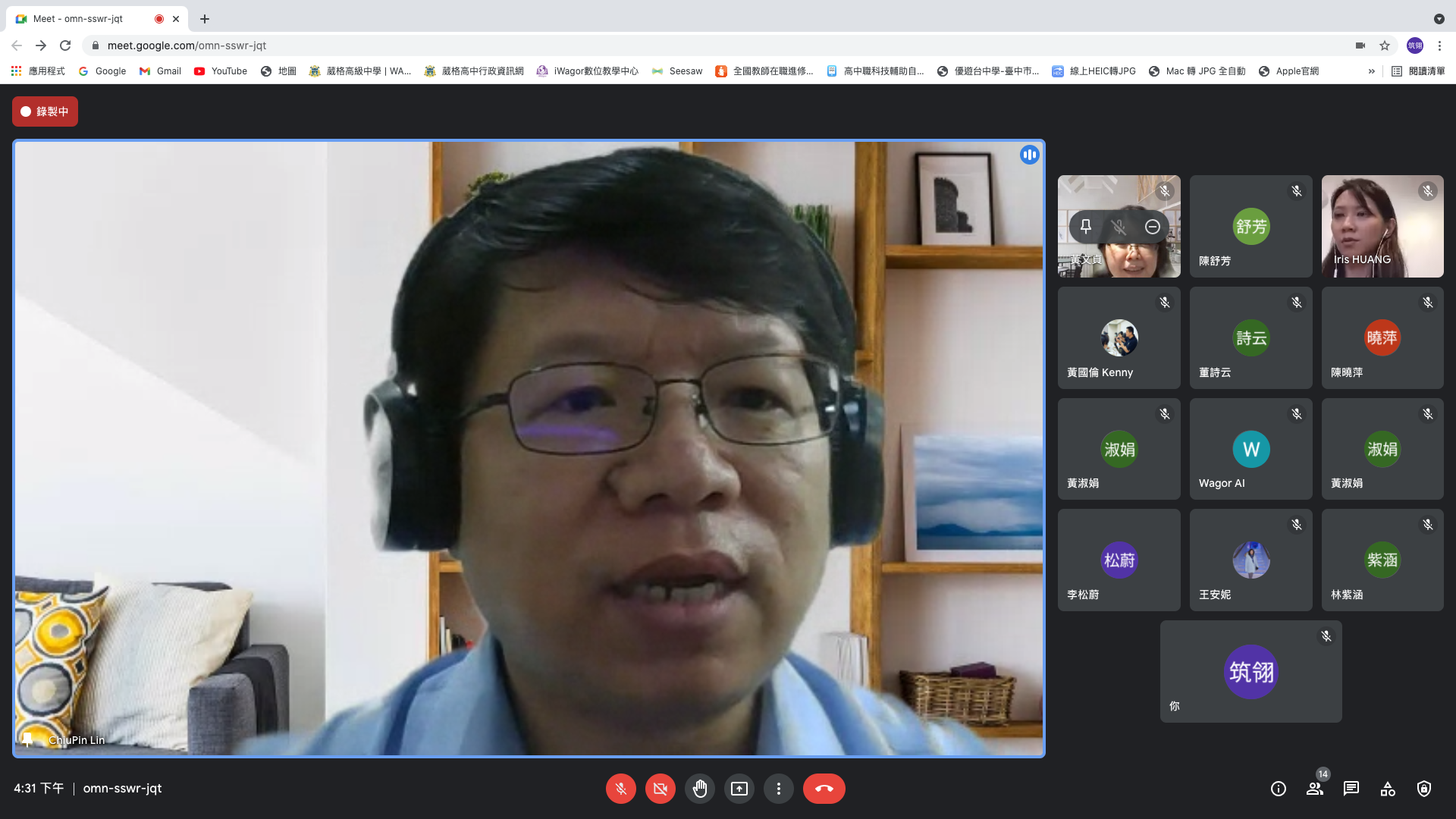Click the 錄製中 recording indicator
This screenshot has width=1456, height=819.
(45, 111)
